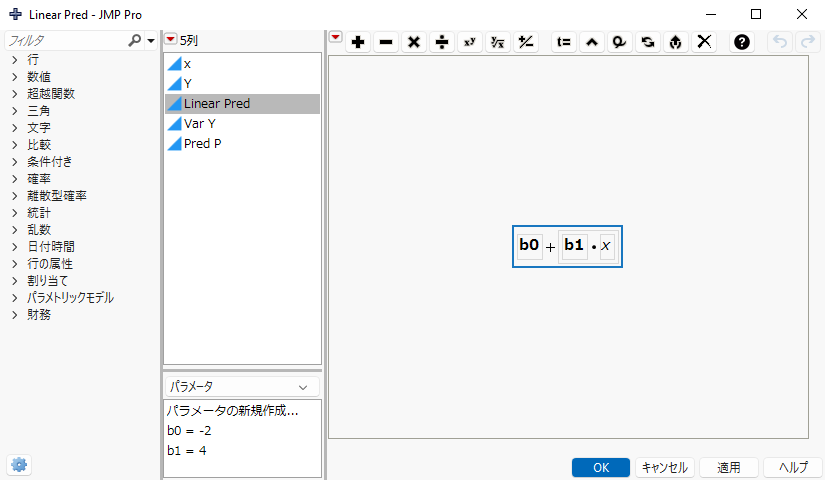Select the Linear Pred column

pyautogui.click(x=242, y=104)
